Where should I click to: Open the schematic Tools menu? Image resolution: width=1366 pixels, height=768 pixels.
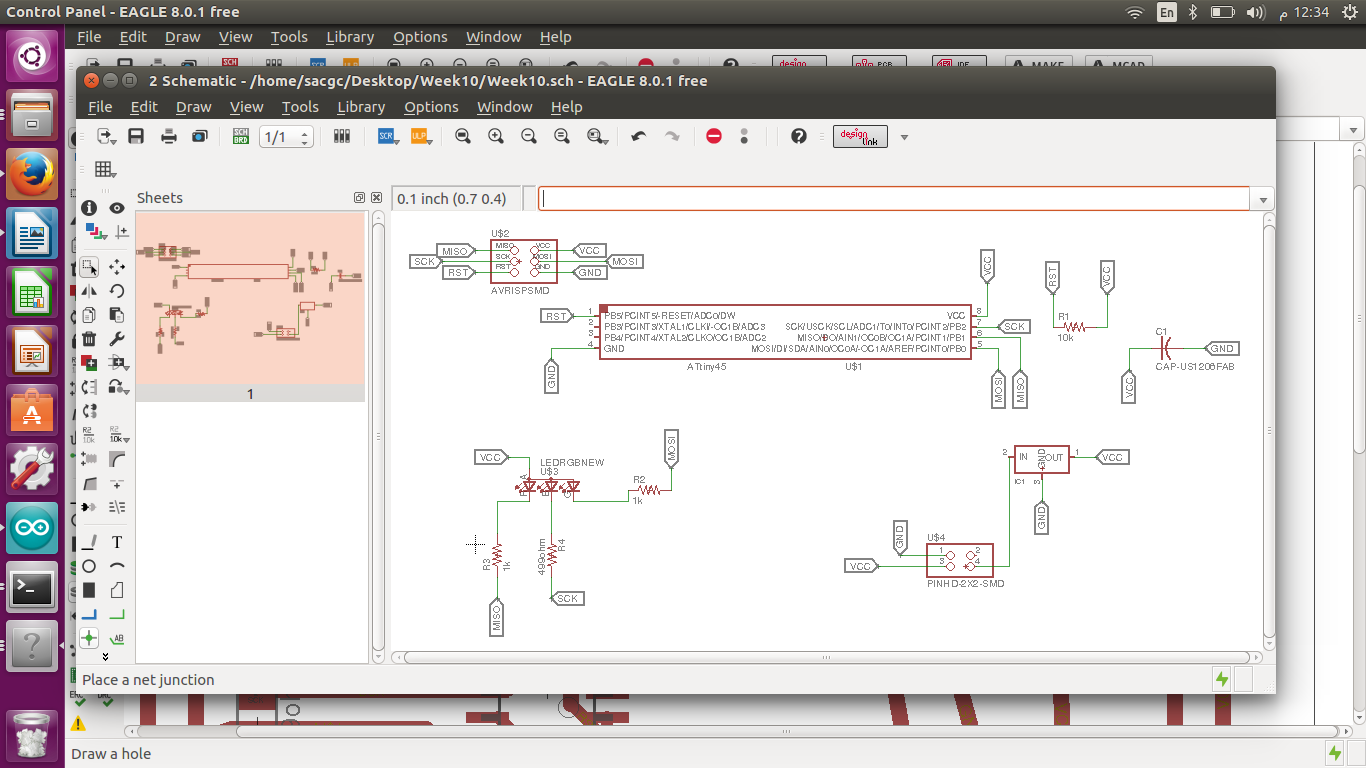tap(300, 107)
